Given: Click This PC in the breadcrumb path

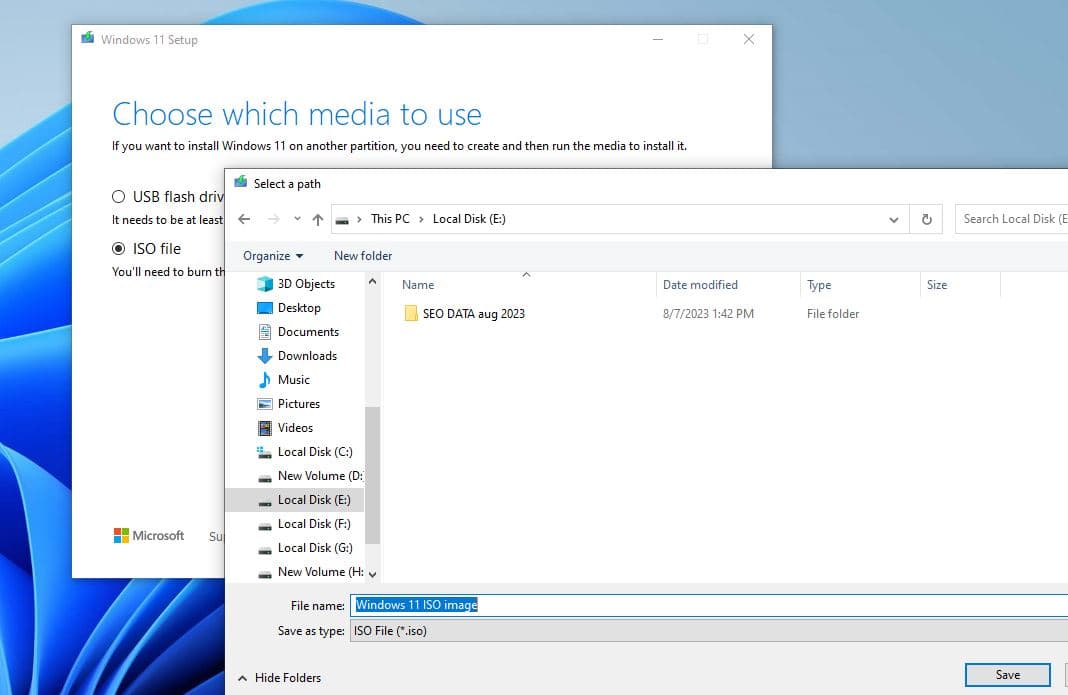Looking at the screenshot, I should click(x=390, y=219).
